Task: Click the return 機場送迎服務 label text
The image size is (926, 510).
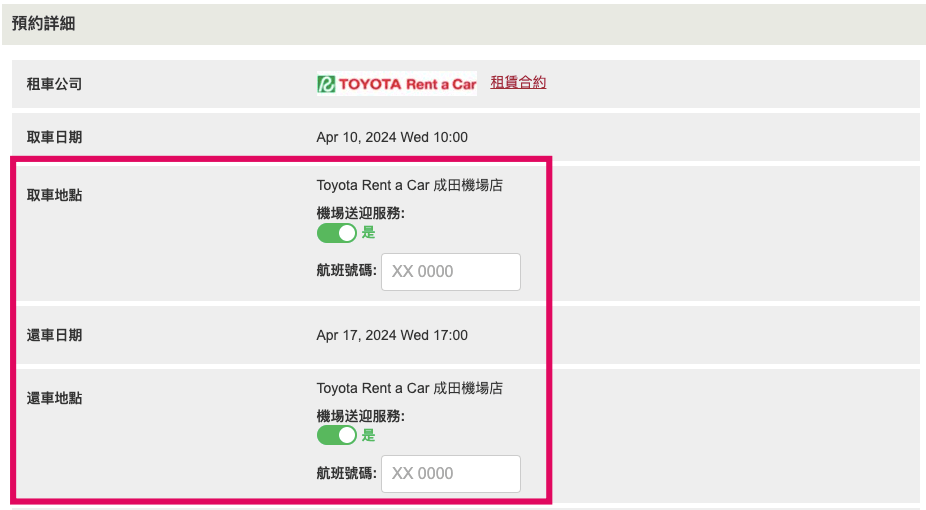Action: pyautogui.click(x=361, y=416)
